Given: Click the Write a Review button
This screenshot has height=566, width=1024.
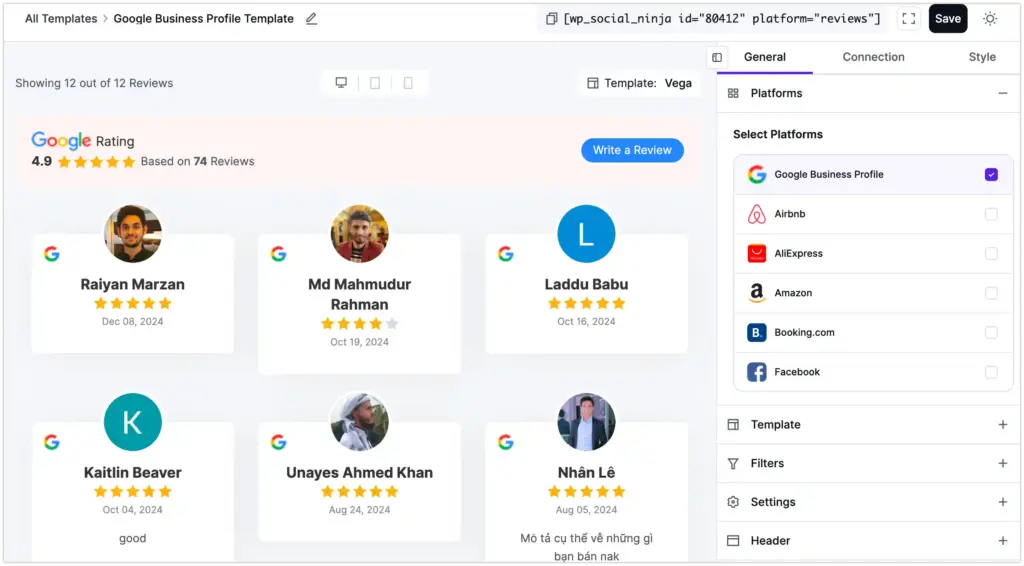Looking at the screenshot, I should point(632,150).
